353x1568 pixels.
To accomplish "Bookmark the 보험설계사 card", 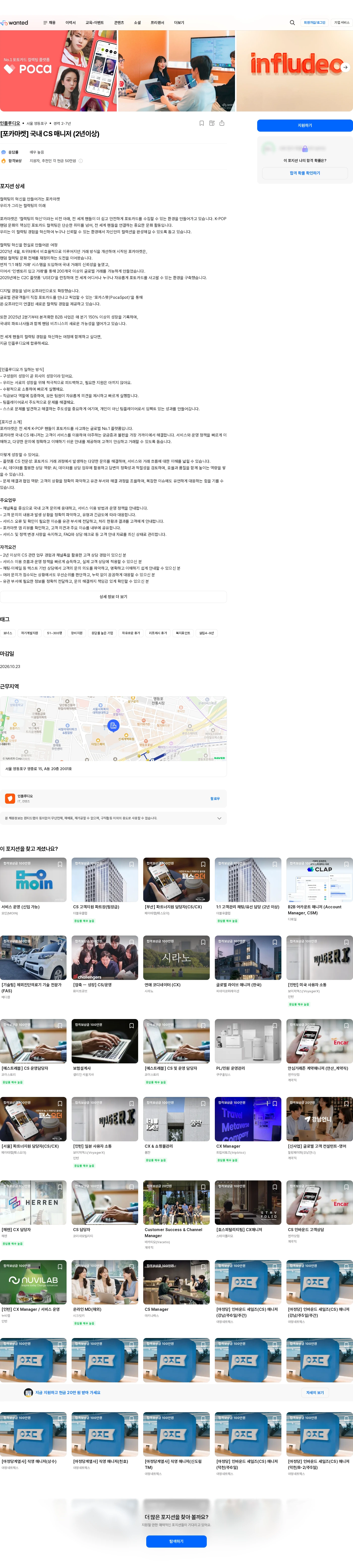I will click(x=131, y=1025).
